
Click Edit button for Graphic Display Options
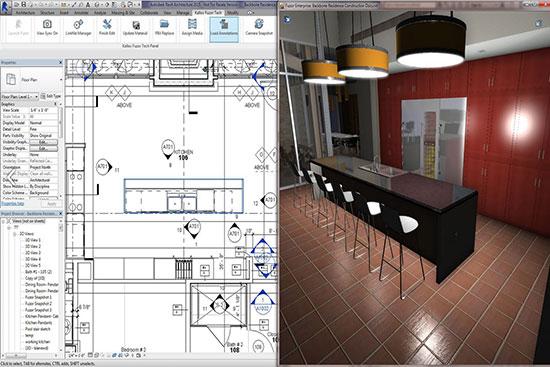coord(43,148)
